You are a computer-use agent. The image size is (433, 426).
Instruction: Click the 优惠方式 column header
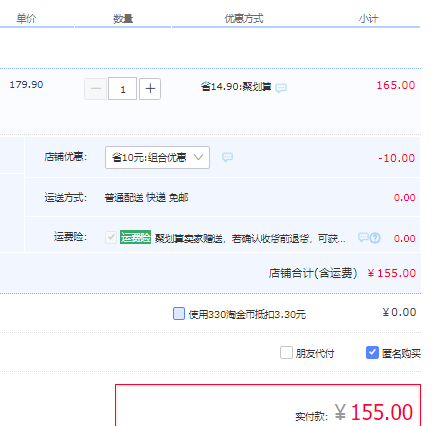pyautogui.click(x=244, y=19)
